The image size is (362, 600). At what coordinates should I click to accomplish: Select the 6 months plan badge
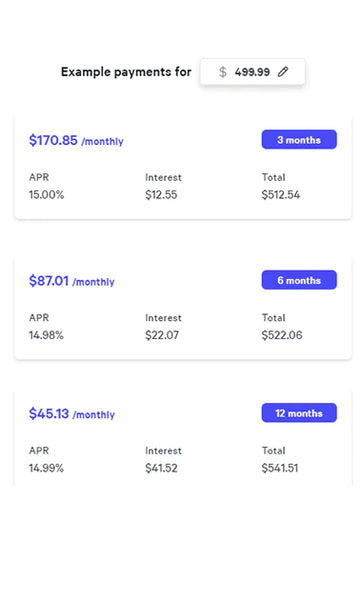click(299, 280)
